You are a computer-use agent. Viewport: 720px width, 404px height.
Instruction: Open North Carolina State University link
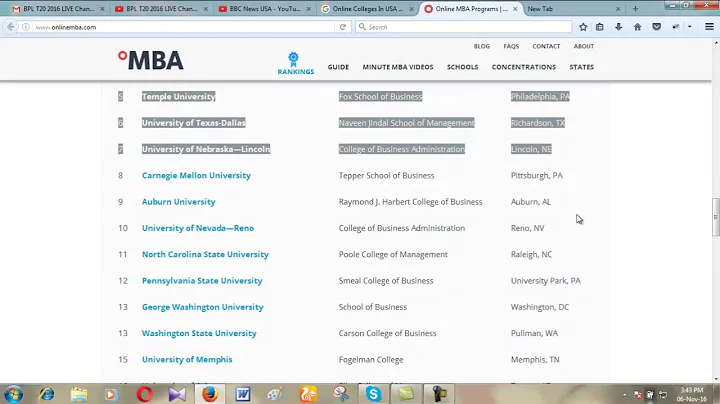pyautogui.click(x=205, y=254)
